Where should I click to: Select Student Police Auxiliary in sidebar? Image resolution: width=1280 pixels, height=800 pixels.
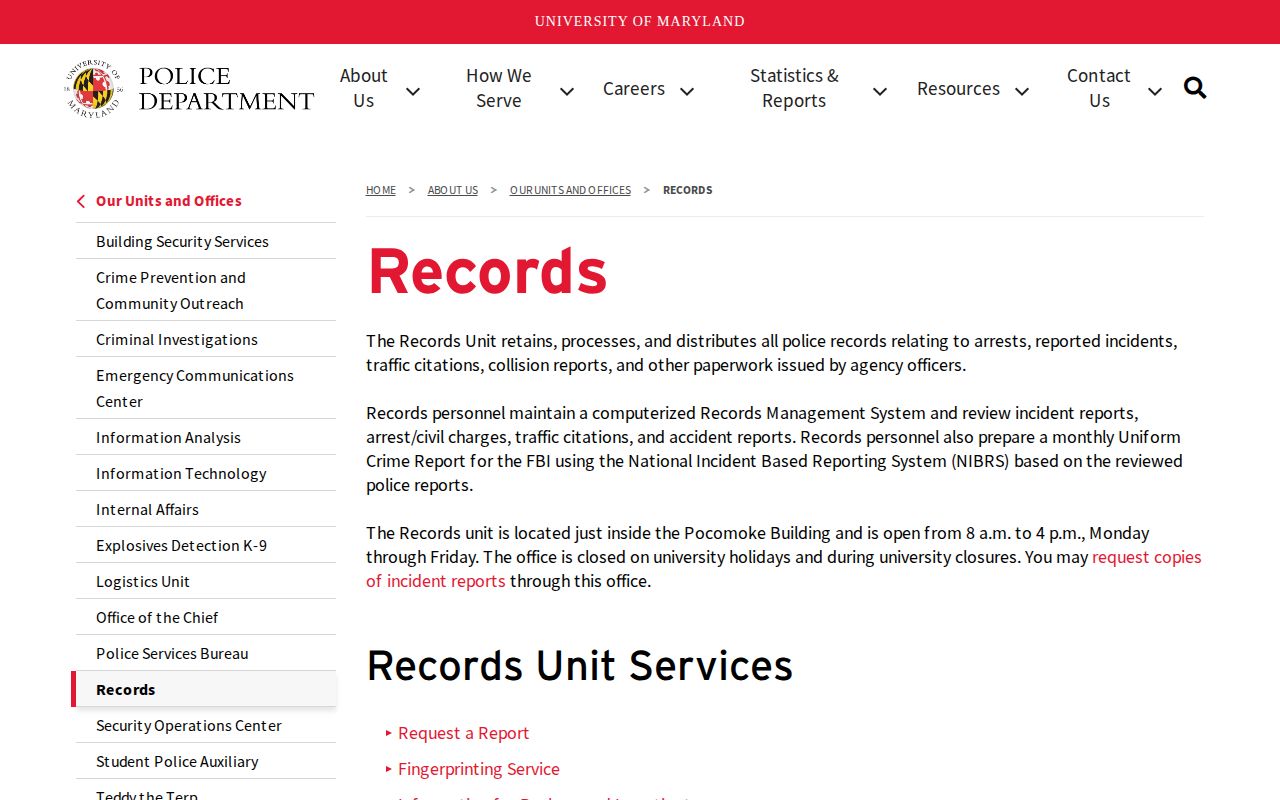point(206,761)
